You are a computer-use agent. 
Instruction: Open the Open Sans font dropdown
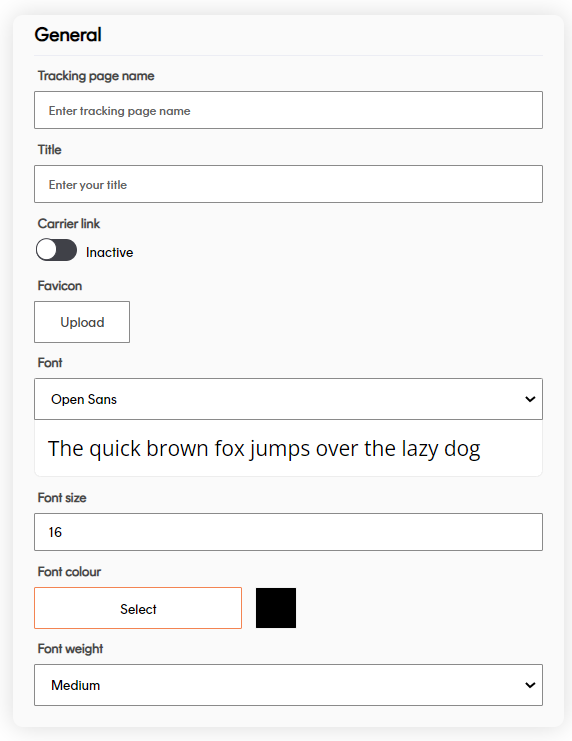tap(288, 399)
